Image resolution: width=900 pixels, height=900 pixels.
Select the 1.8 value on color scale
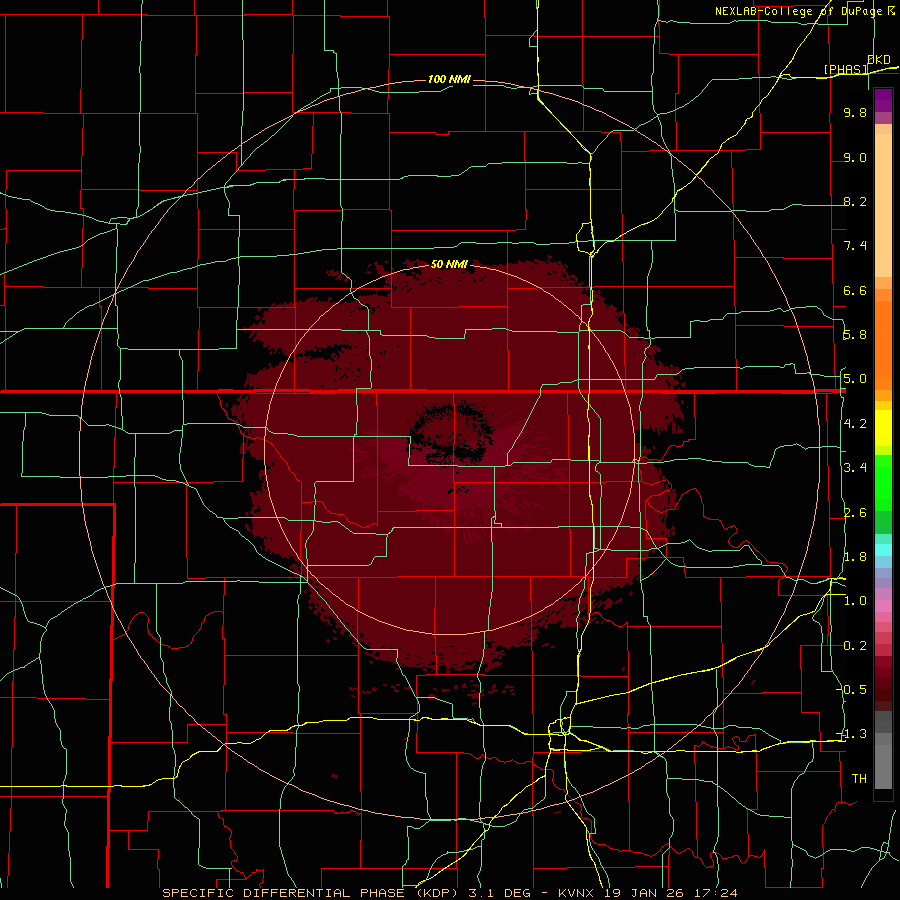click(x=855, y=557)
